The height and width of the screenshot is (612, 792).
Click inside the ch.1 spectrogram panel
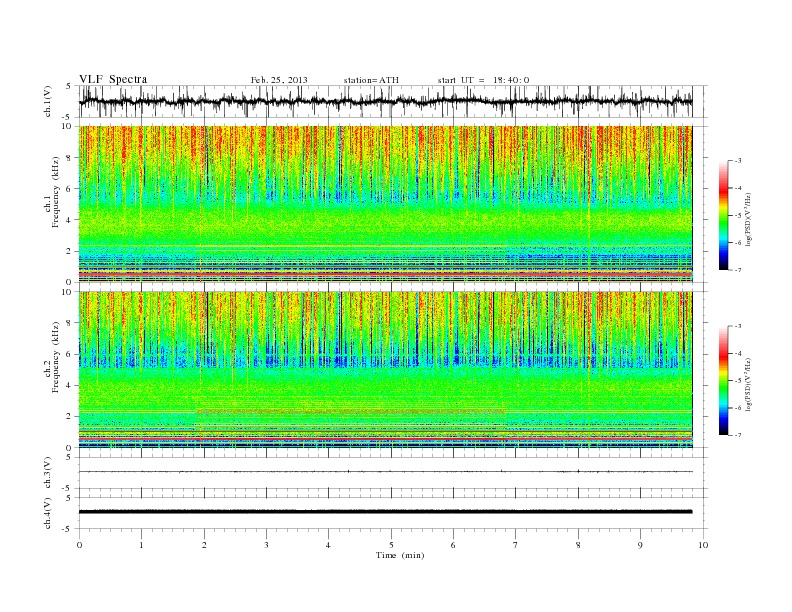pyautogui.click(x=385, y=204)
